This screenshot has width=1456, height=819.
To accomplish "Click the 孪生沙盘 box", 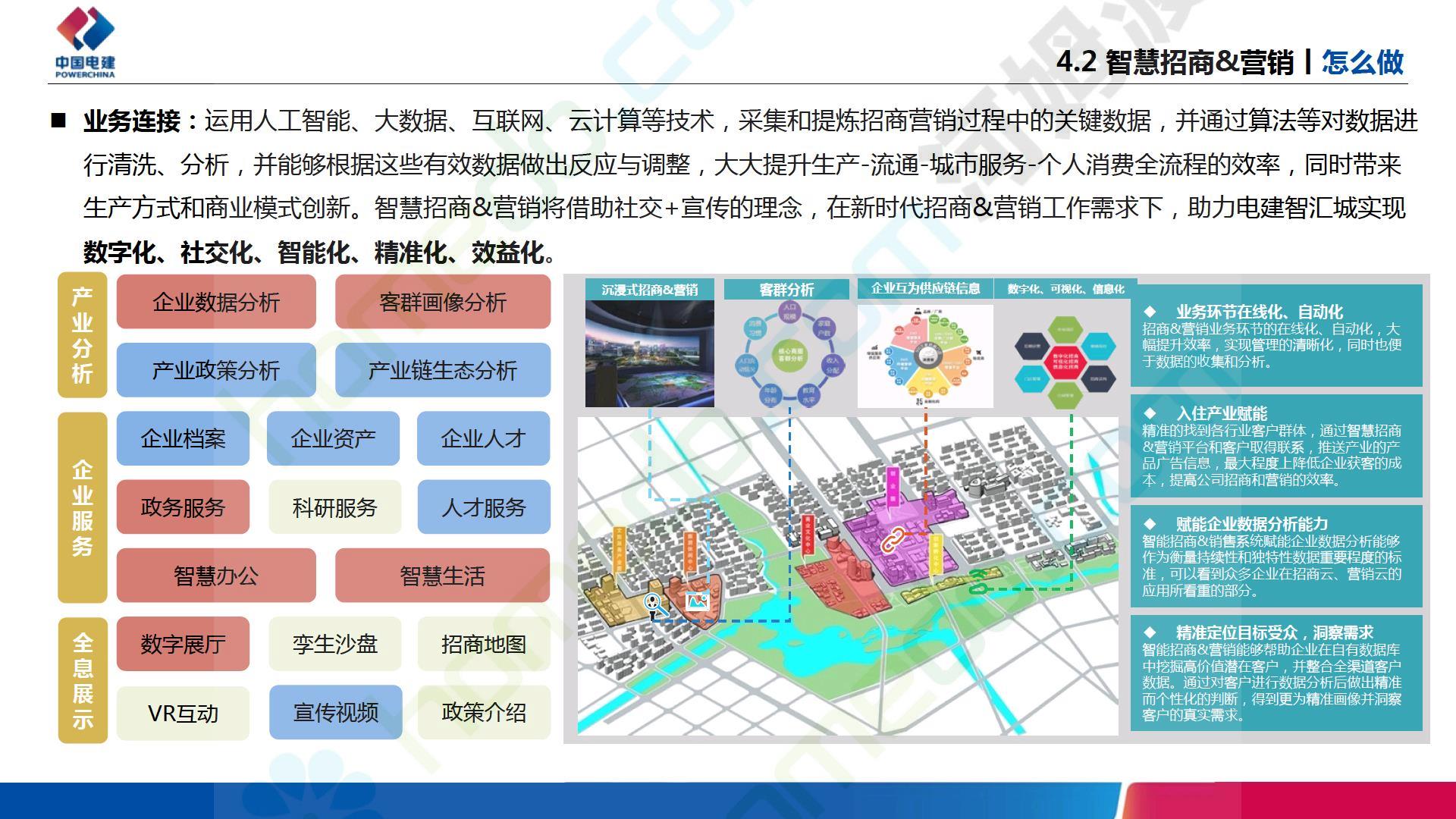I will 334,645.
